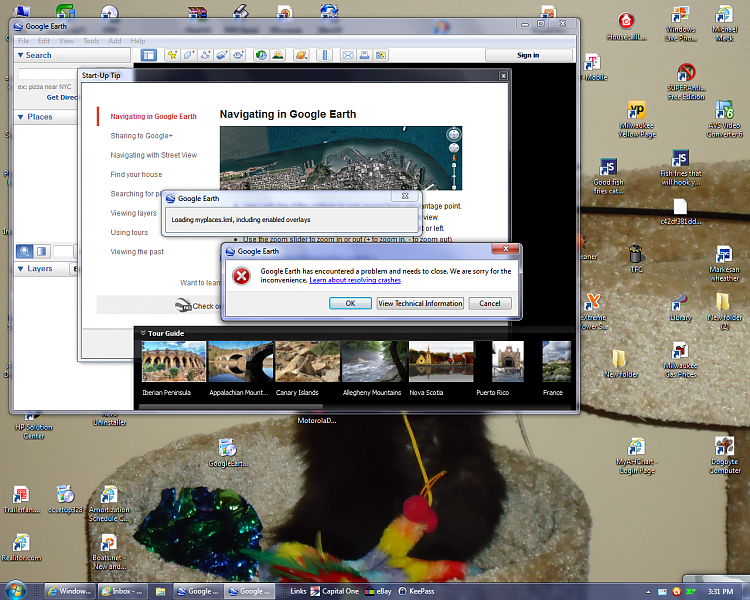Open Learn about resolving crashes link
The image size is (750, 600).
click(355, 280)
